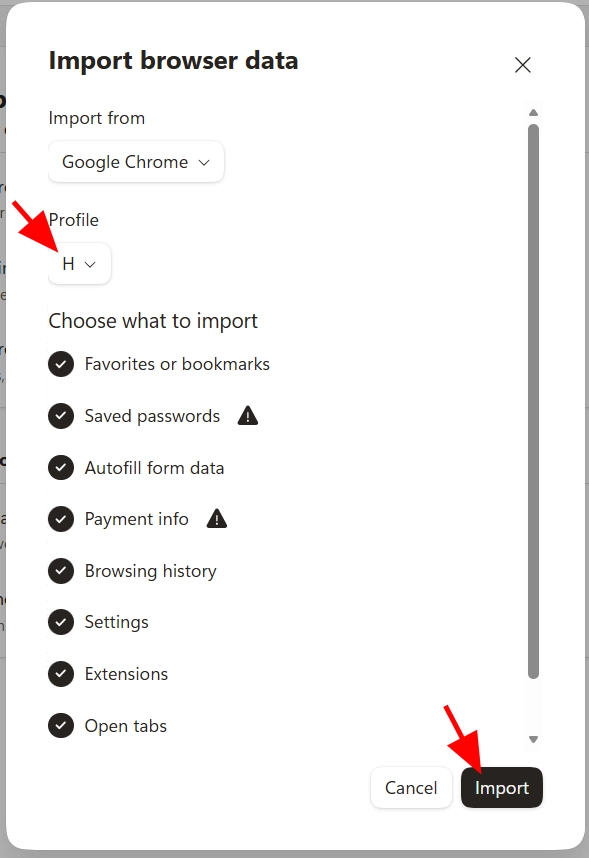Uncheck Open tabs import option
The width and height of the screenshot is (589, 858).
(x=61, y=726)
